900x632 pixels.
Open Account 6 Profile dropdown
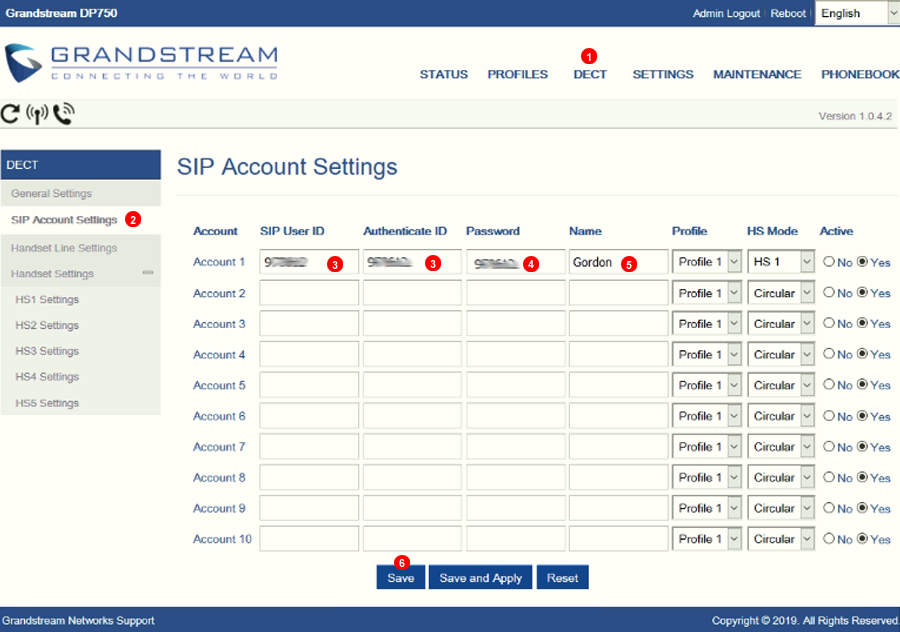[x=707, y=416]
